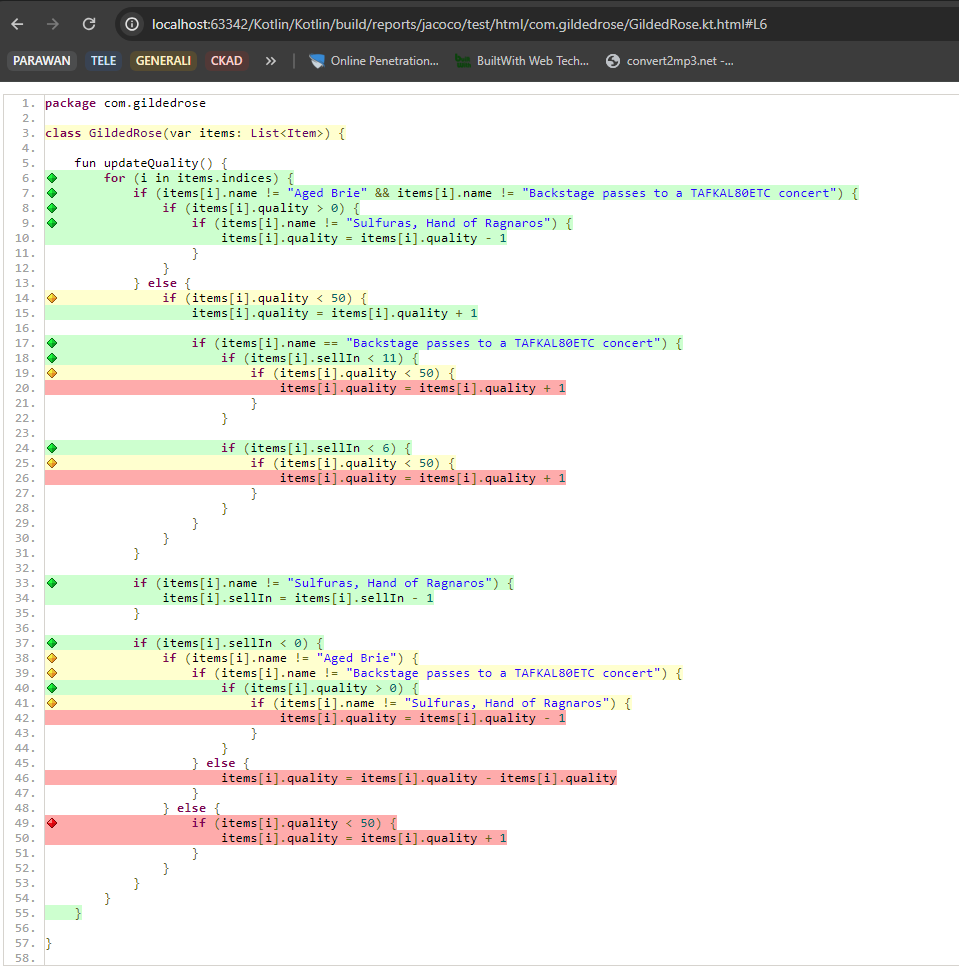959x967 pixels.
Task: Expand the CKAD bookmarks folder
Action: [227, 61]
